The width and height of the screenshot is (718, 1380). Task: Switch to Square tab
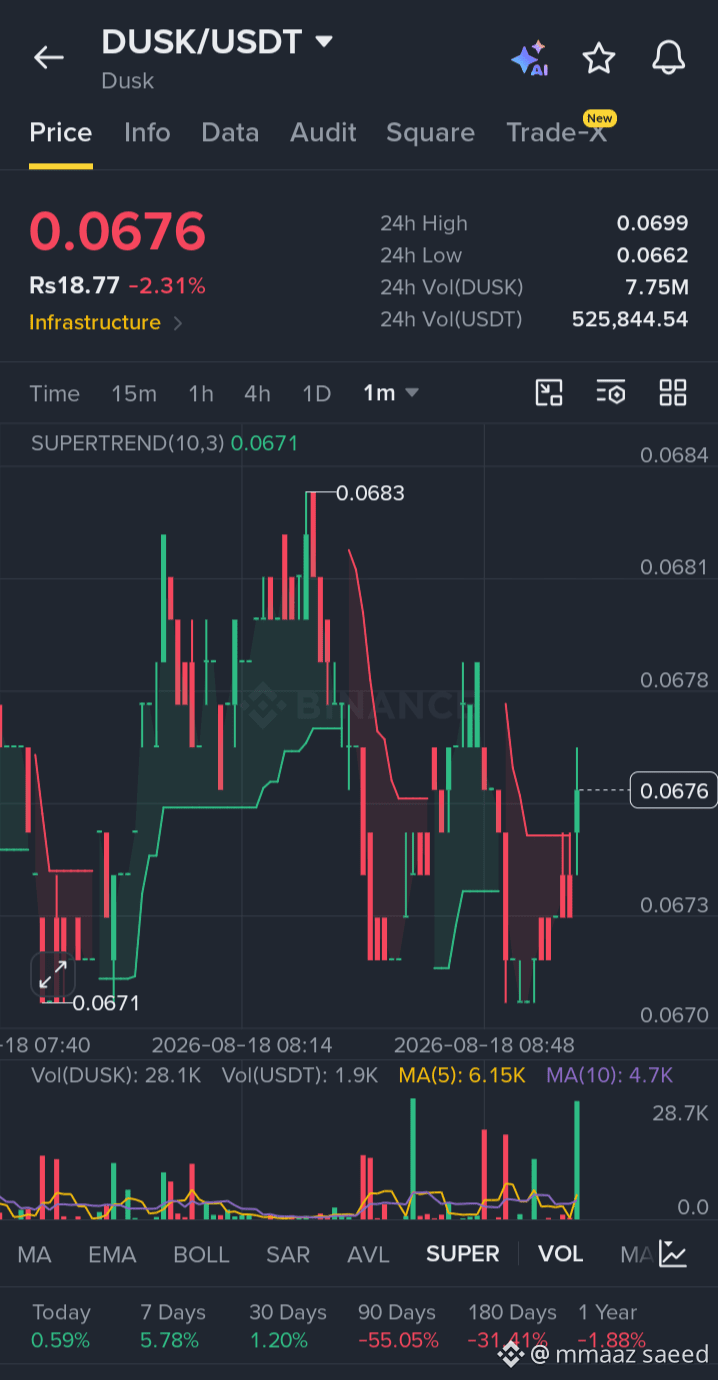pos(431,133)
